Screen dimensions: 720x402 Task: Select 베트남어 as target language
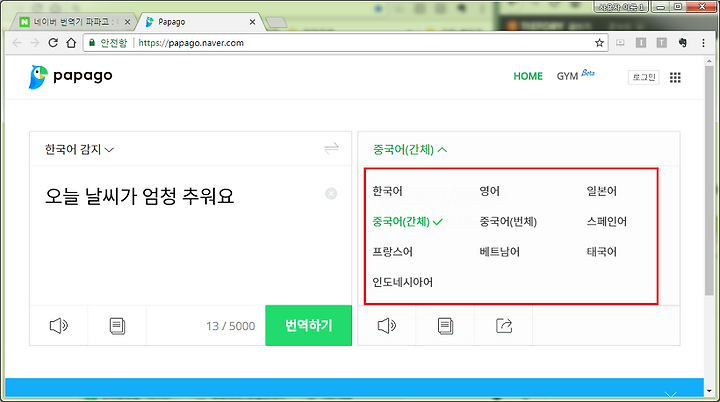(x=500, y=252)
